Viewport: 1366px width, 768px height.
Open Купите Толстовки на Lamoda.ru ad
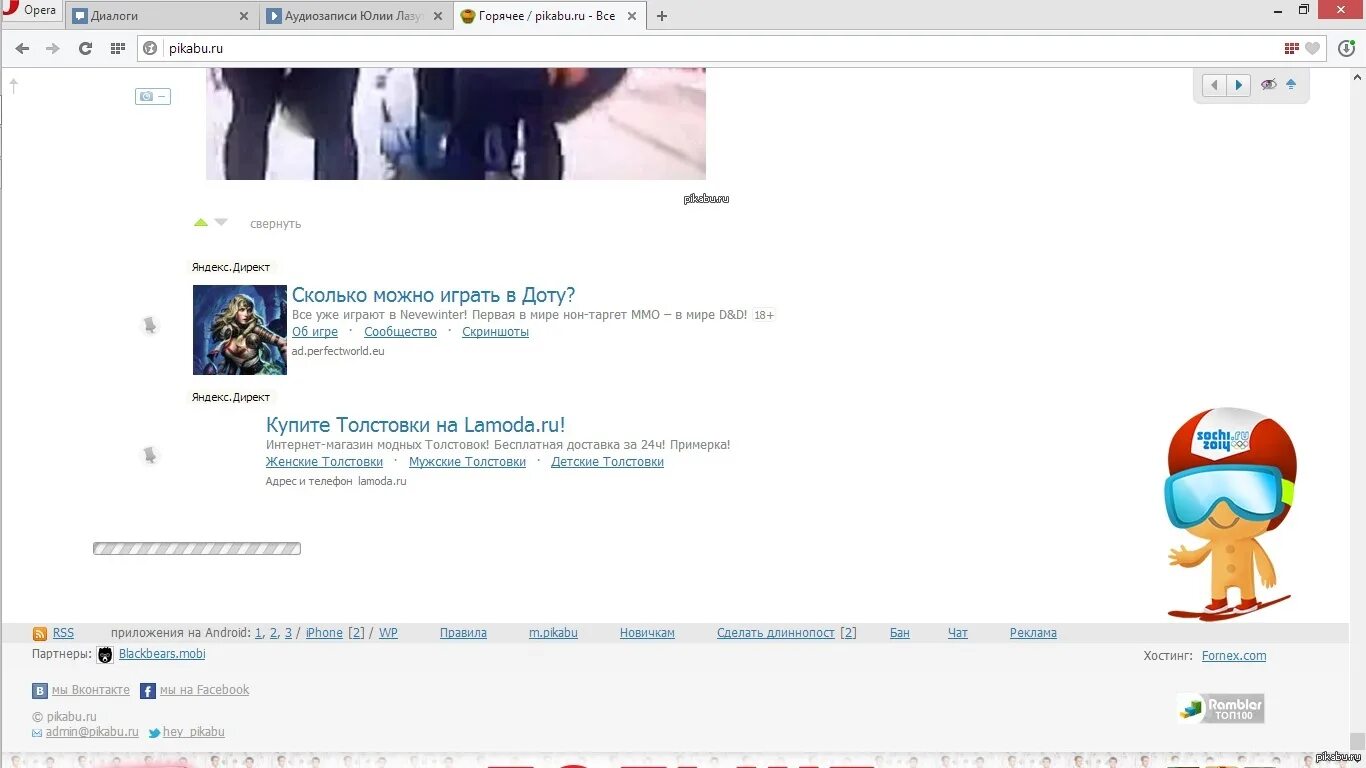pyautogui.click(x=416, y=425)
